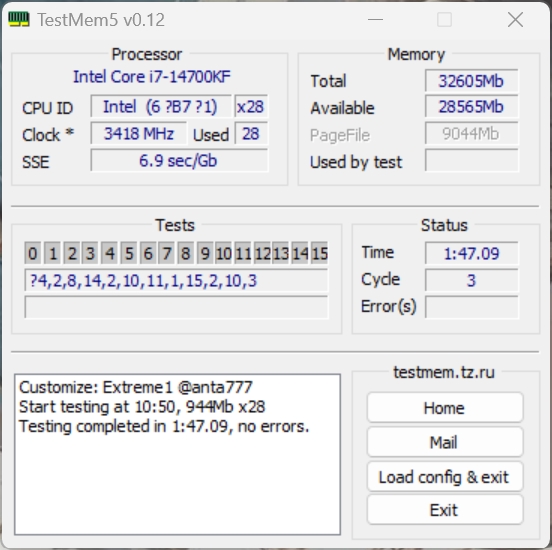Screen dimensions: 552x550
Task: Click the TestMem5 memory chip title icon
Action: (x=19, y=19)
